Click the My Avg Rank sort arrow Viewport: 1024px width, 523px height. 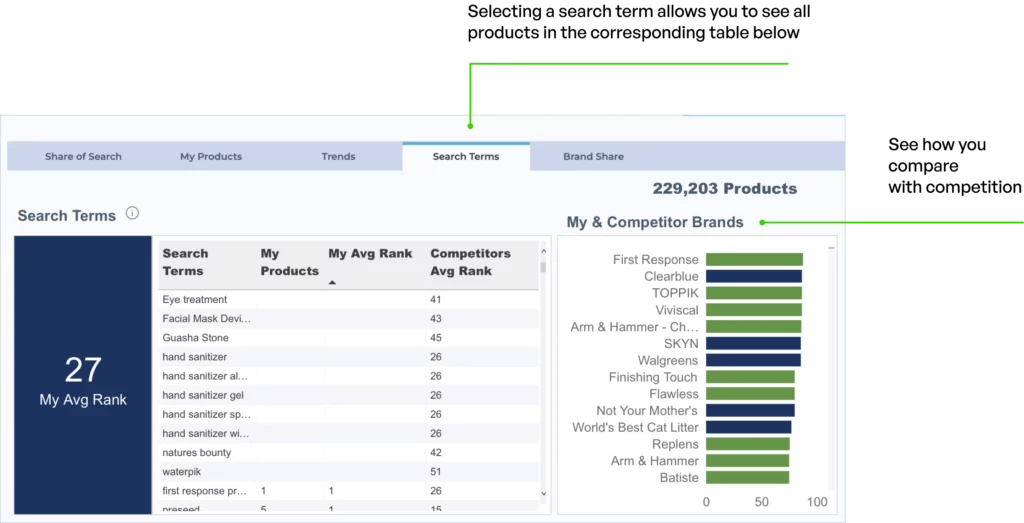332,283
